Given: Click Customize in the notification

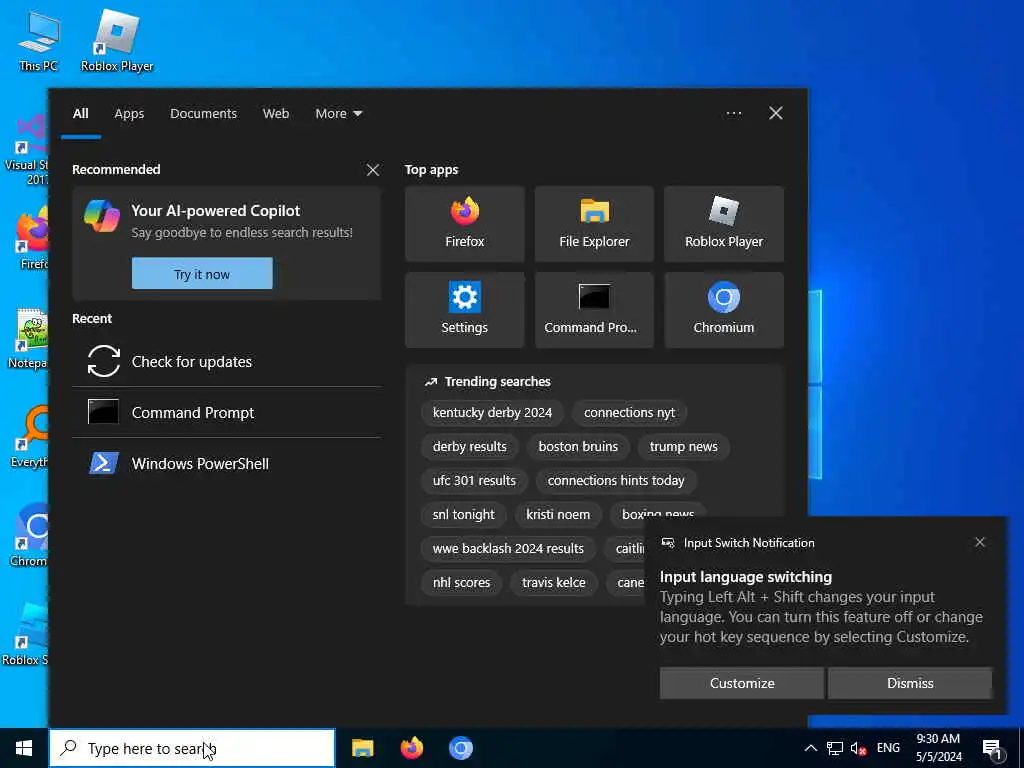Looking at the screenshot, I should 742,683.
